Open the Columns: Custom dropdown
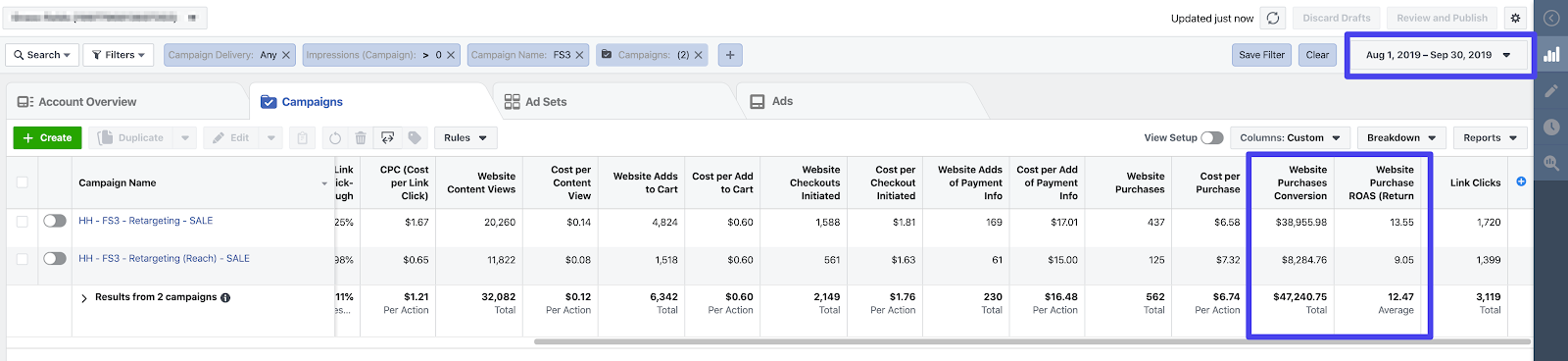Viewport: 1568px width, 361px height. (1290, 138)
